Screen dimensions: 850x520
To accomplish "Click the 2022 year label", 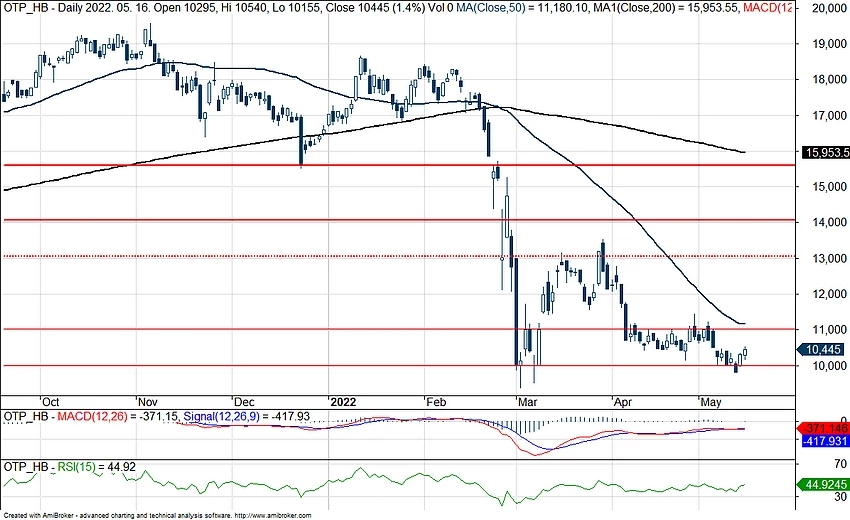I will [x=343, y=402].
